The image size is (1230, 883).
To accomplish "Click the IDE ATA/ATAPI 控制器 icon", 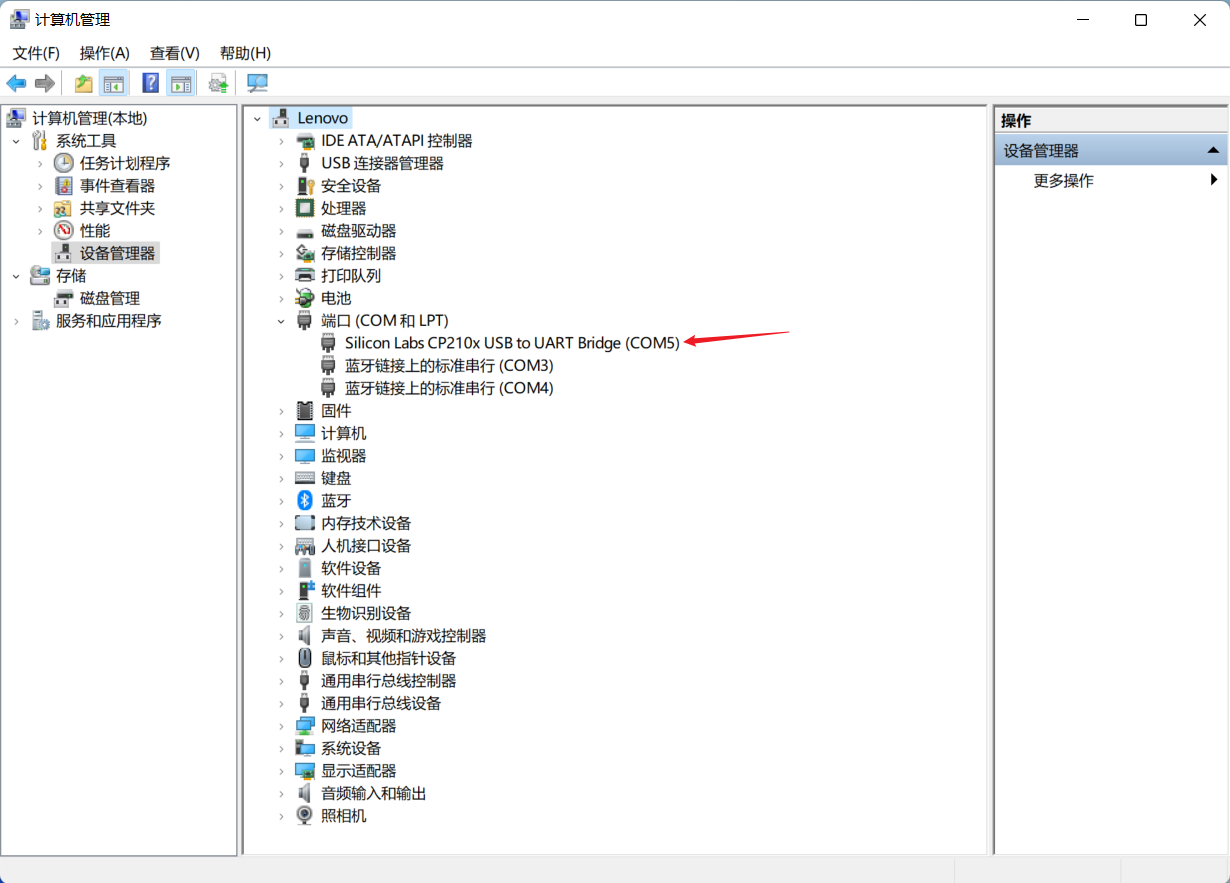I will pyautogui.click(x=305, y=141).
